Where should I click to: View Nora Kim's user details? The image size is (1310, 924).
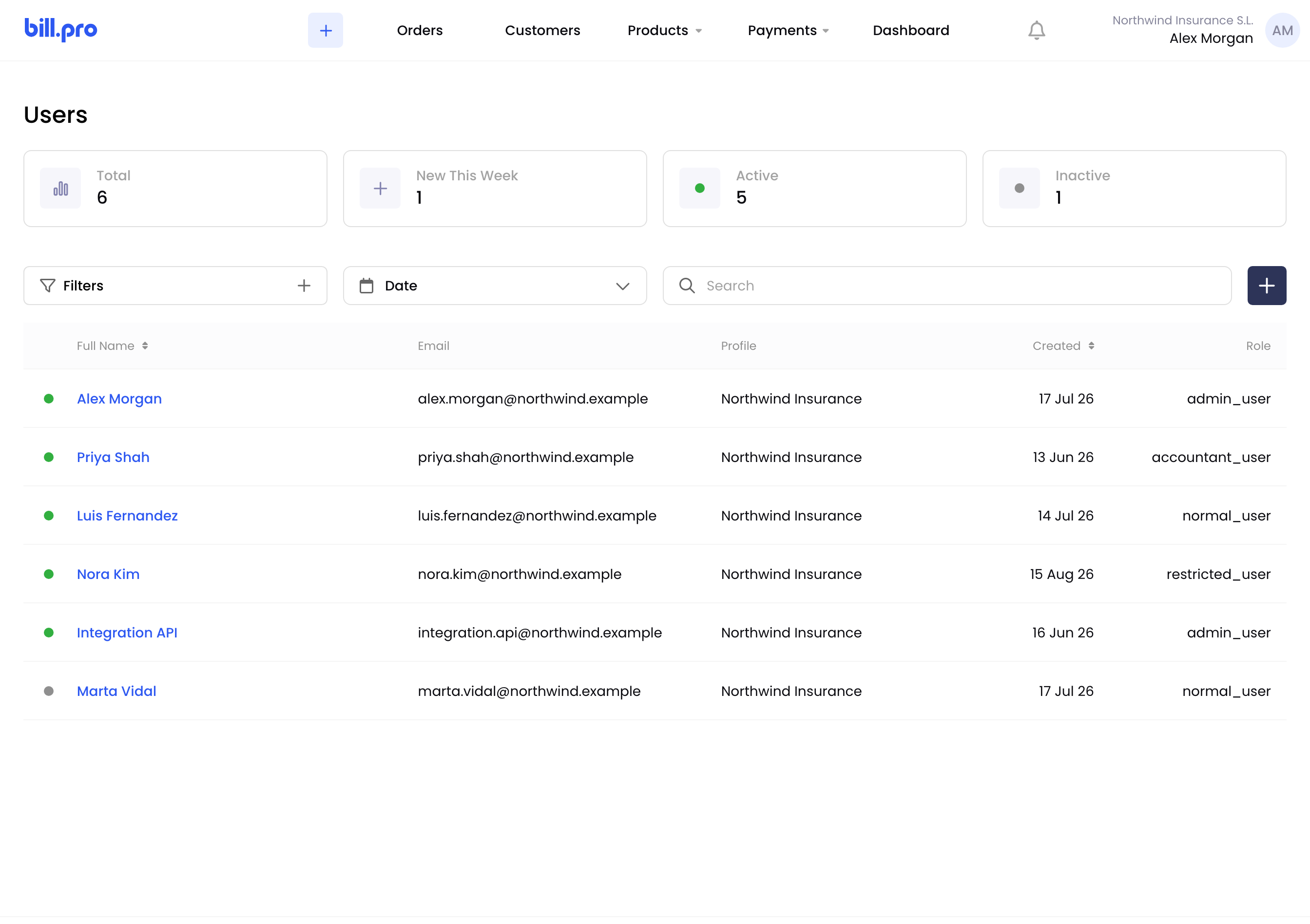(108, 574)
